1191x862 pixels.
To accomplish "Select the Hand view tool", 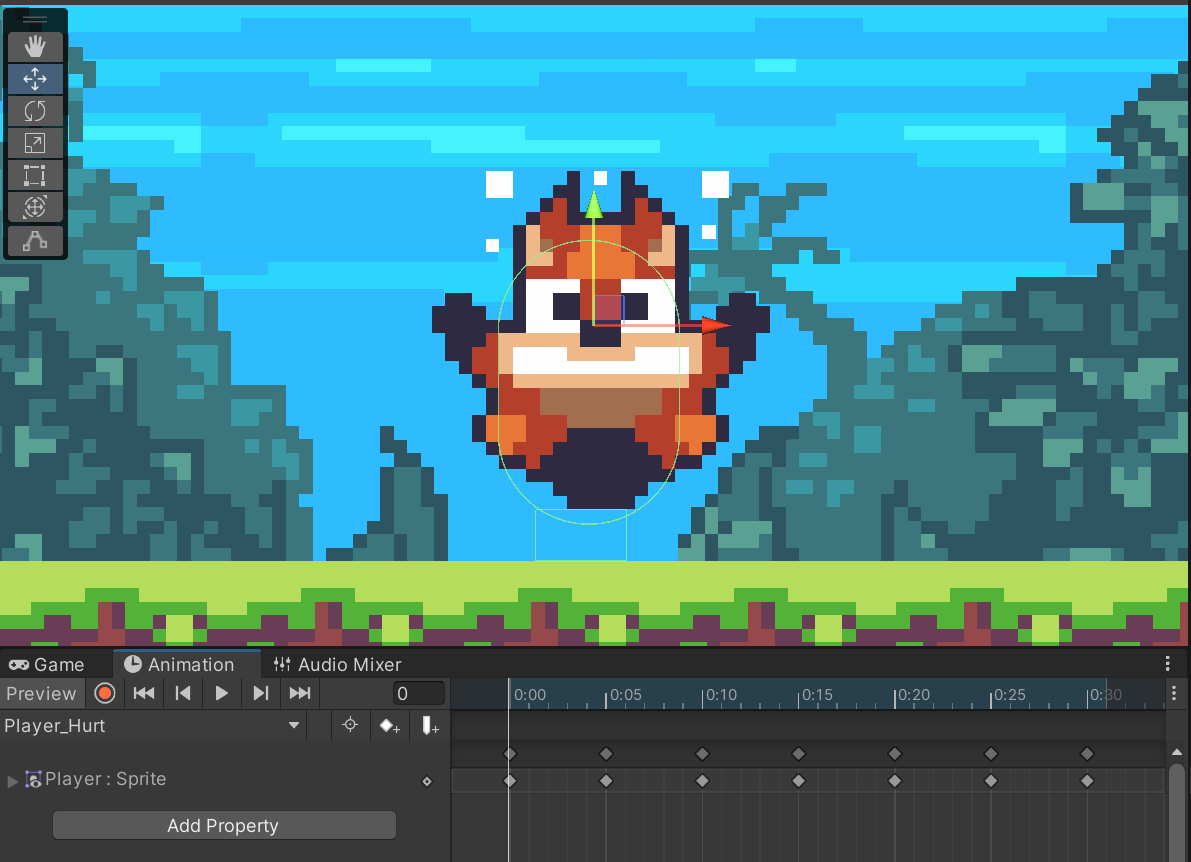I will click(35, 47).
